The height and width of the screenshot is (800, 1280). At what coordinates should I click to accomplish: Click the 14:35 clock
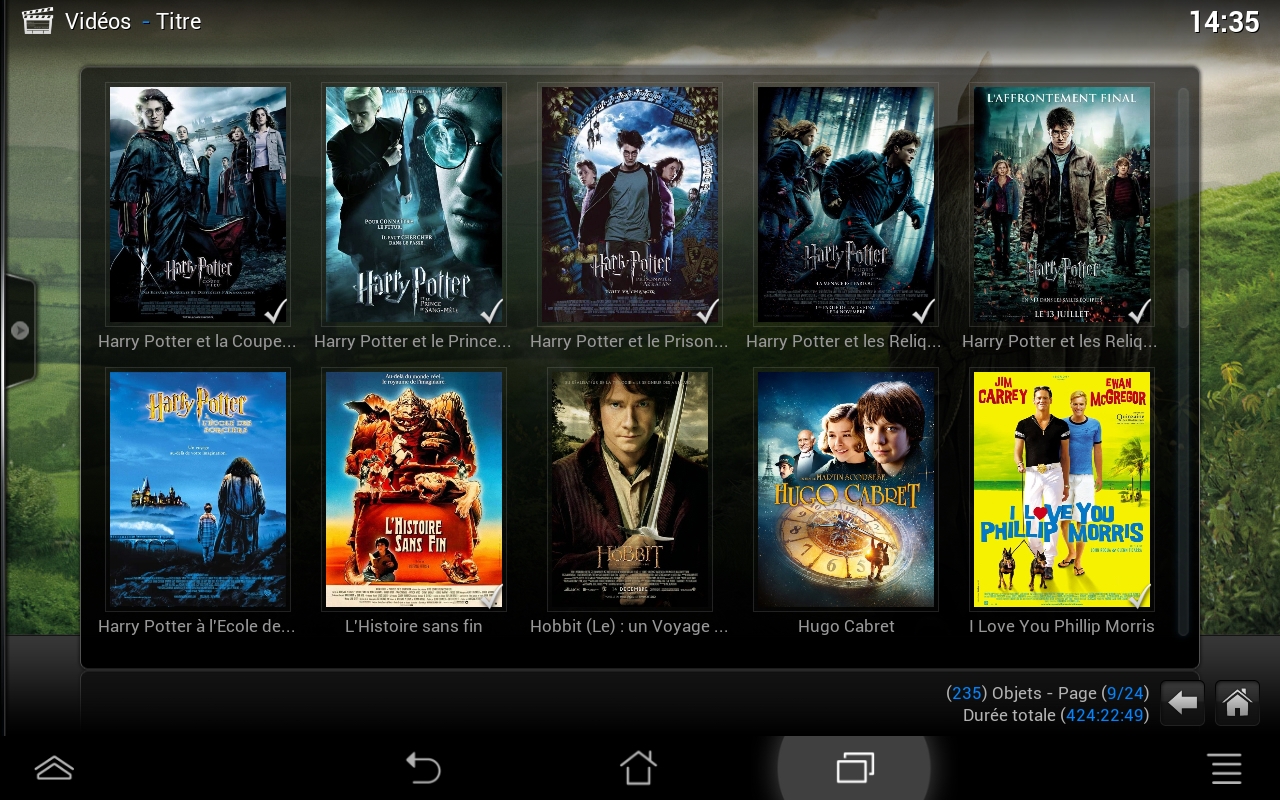(x=1224, y=21)
